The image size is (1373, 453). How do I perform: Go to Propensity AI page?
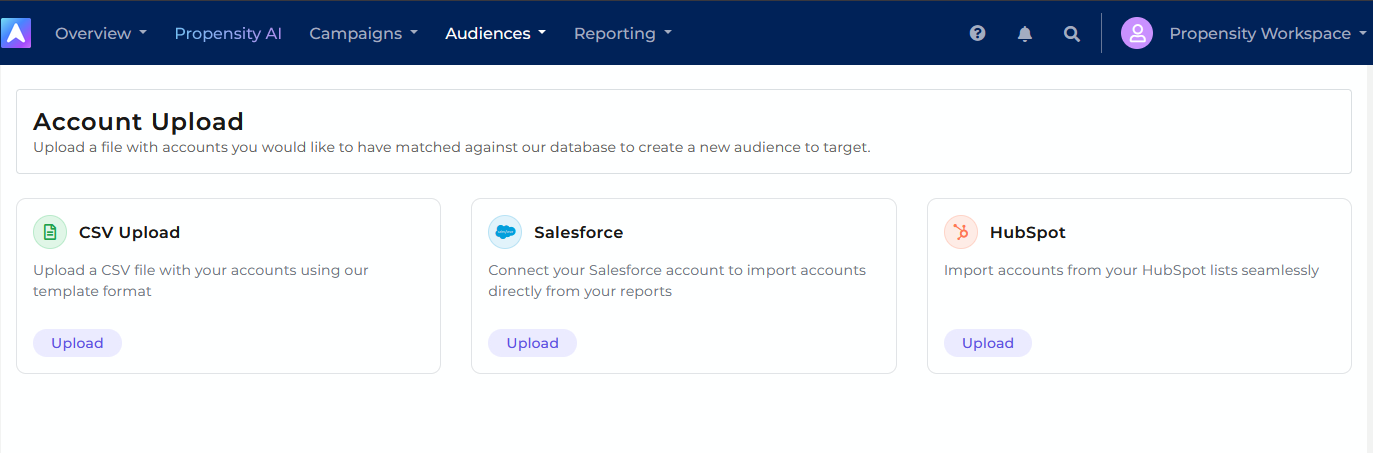(x=228, y=33)
